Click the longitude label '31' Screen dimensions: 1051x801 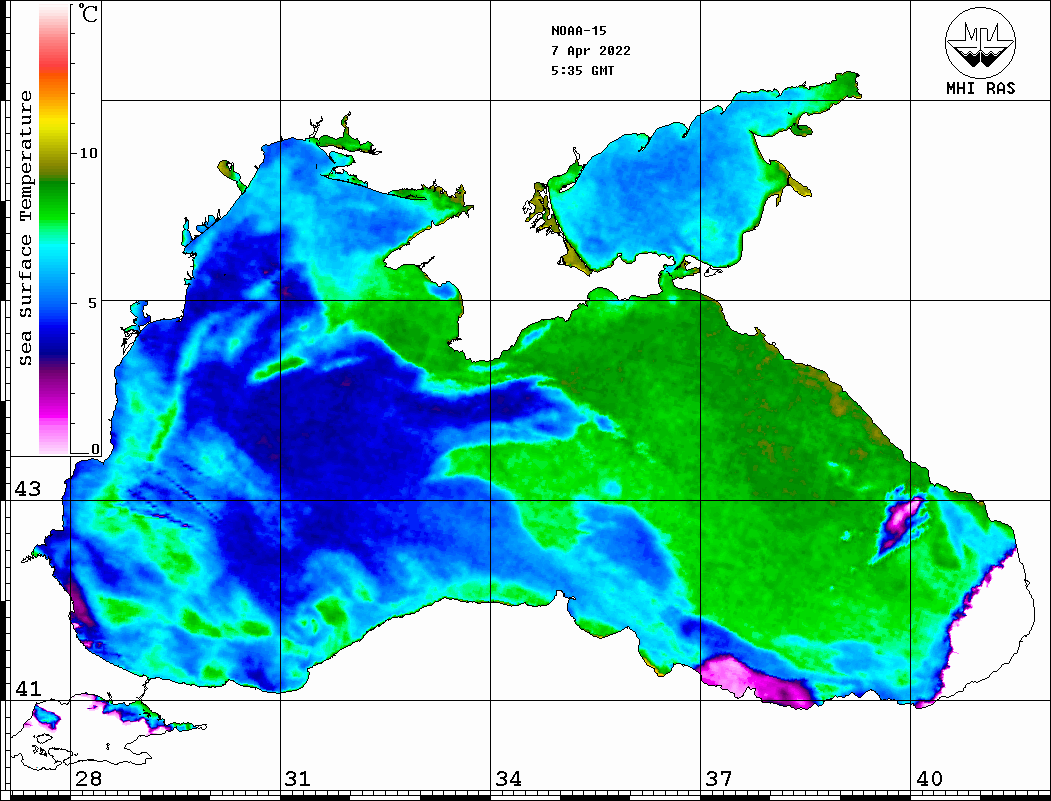click(298, 779)
